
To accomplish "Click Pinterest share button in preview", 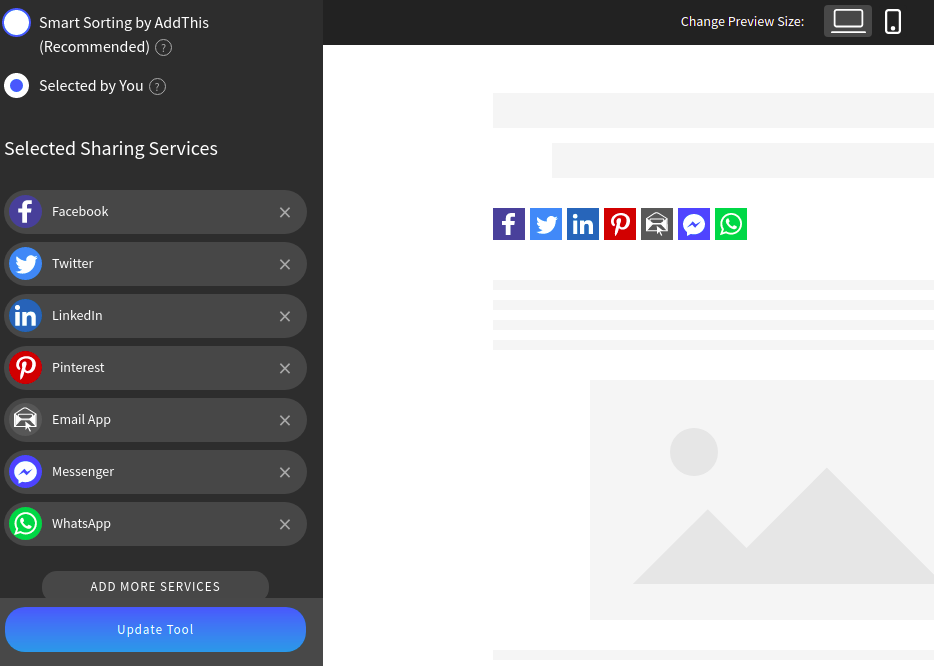I will click(619, 224).
